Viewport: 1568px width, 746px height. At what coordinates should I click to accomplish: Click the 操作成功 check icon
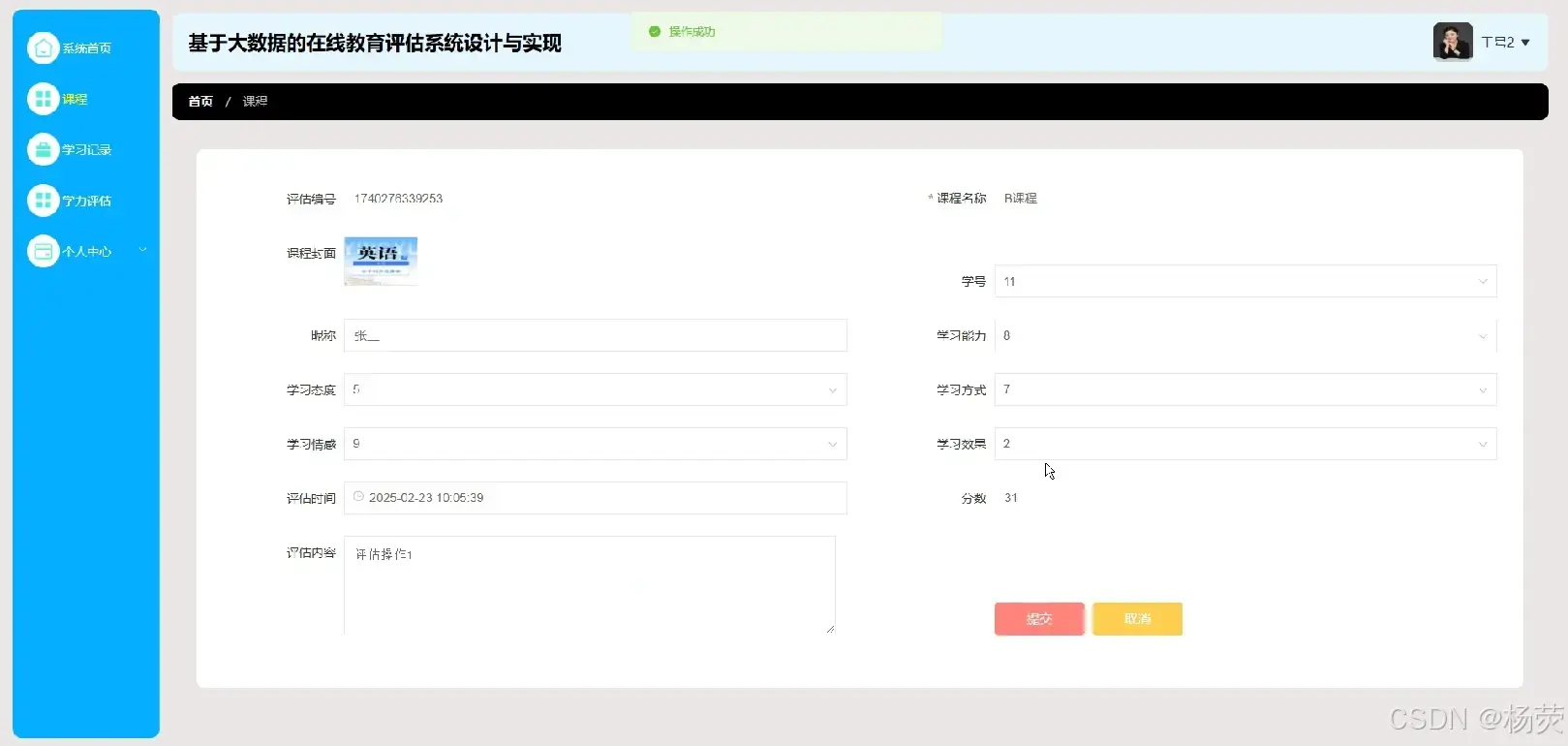(x=655, y=31)
